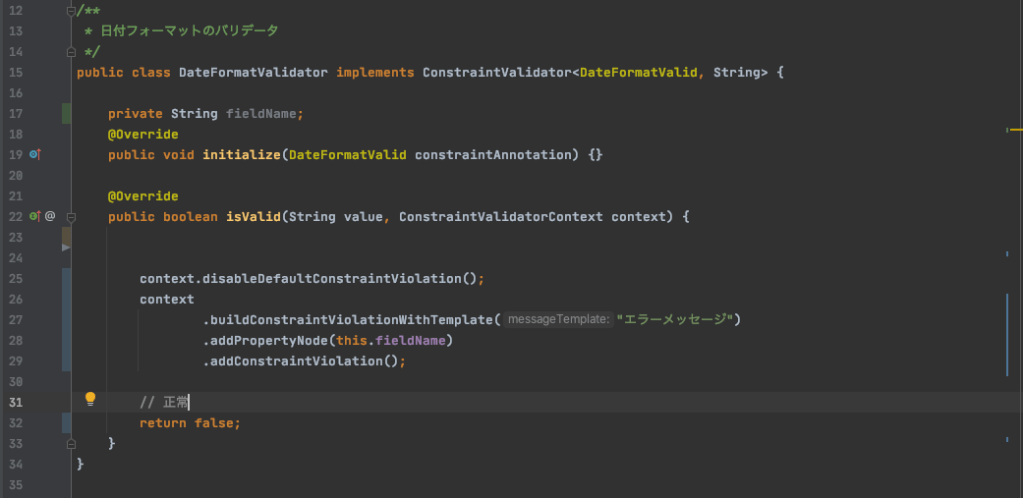The image size is (1023, 498).
Task: Click the fold end marker on line 33
Action: pyautogui.click(x=70, y=443)
